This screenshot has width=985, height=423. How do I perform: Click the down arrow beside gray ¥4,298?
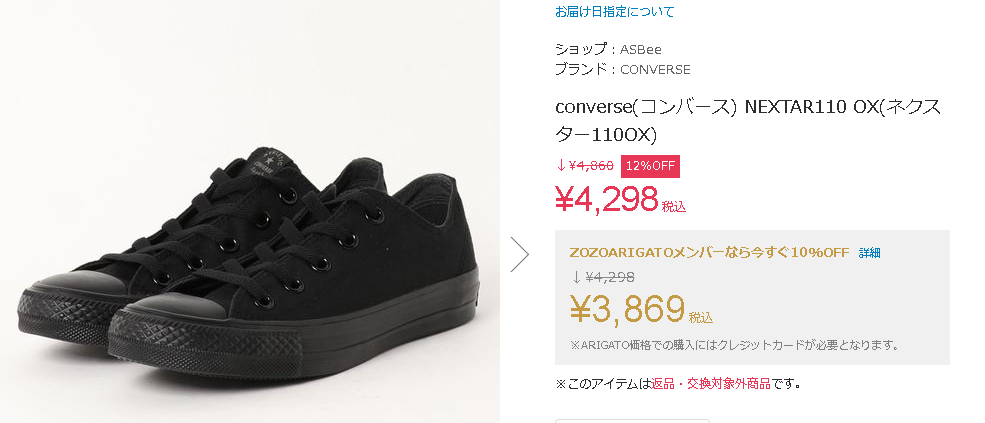tap(576, 278)
